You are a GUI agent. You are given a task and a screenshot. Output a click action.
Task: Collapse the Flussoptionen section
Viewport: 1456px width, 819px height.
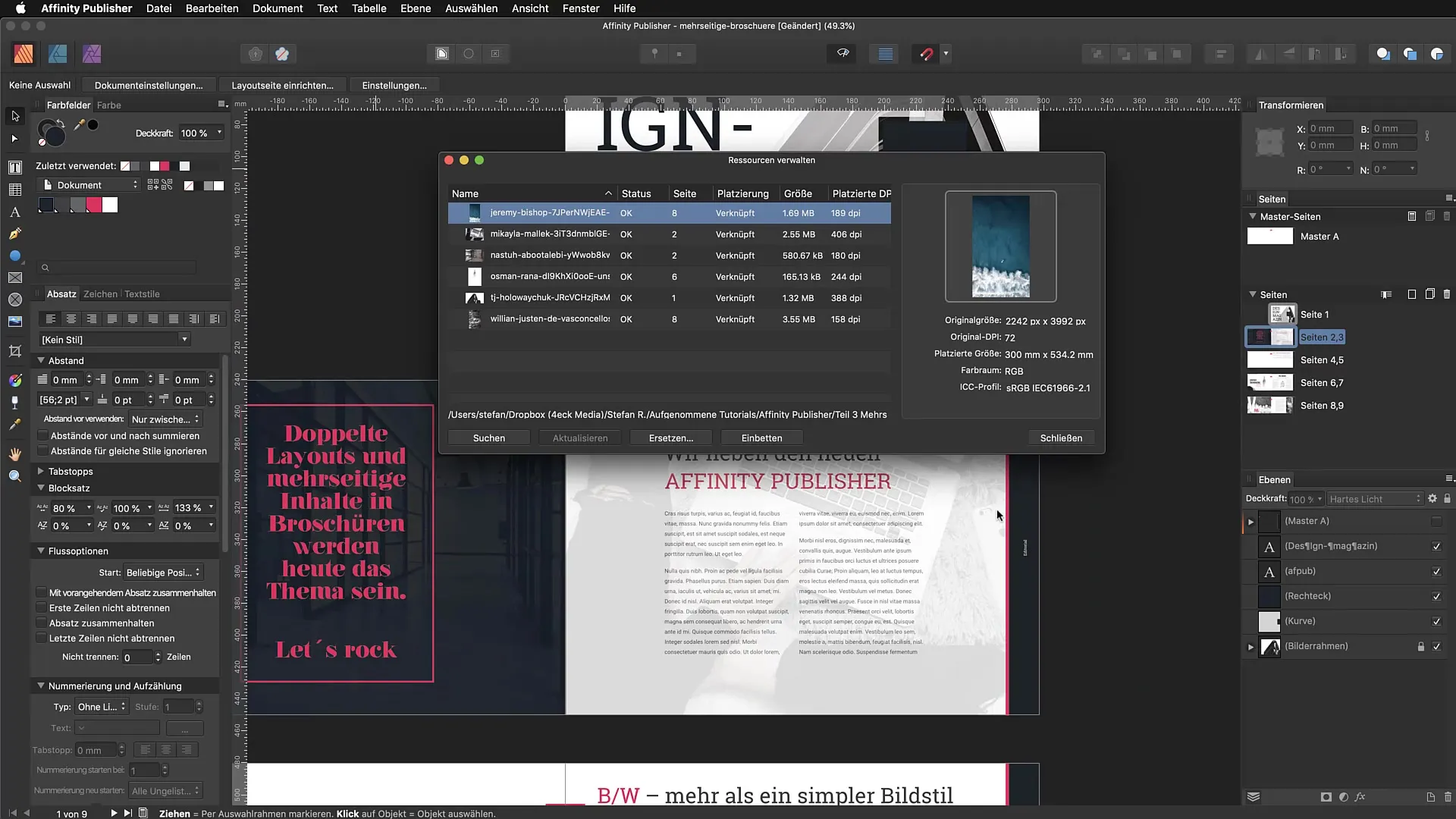(x=41, y=551)
